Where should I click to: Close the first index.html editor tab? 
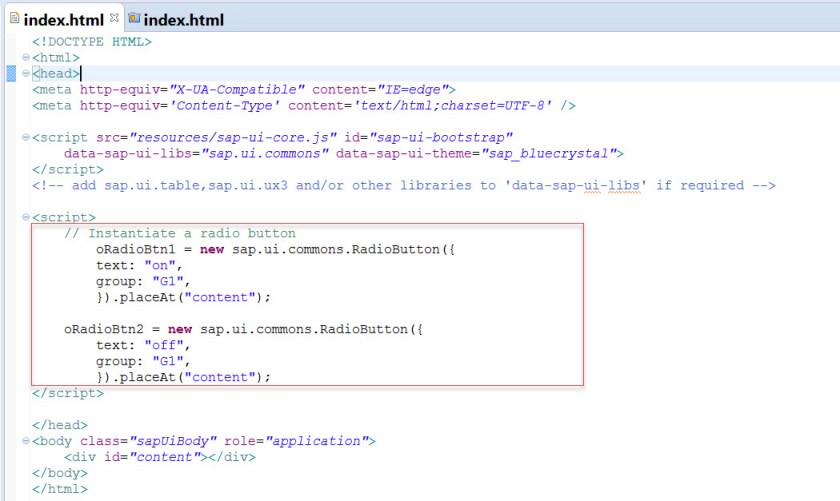coord(114,18)
